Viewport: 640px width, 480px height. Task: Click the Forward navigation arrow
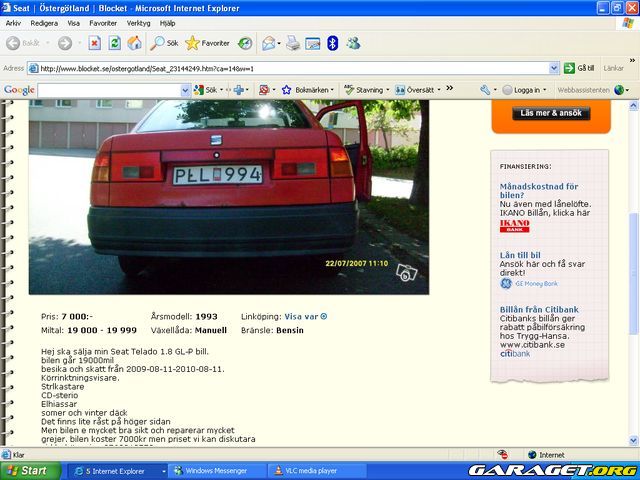pos(65,43)
